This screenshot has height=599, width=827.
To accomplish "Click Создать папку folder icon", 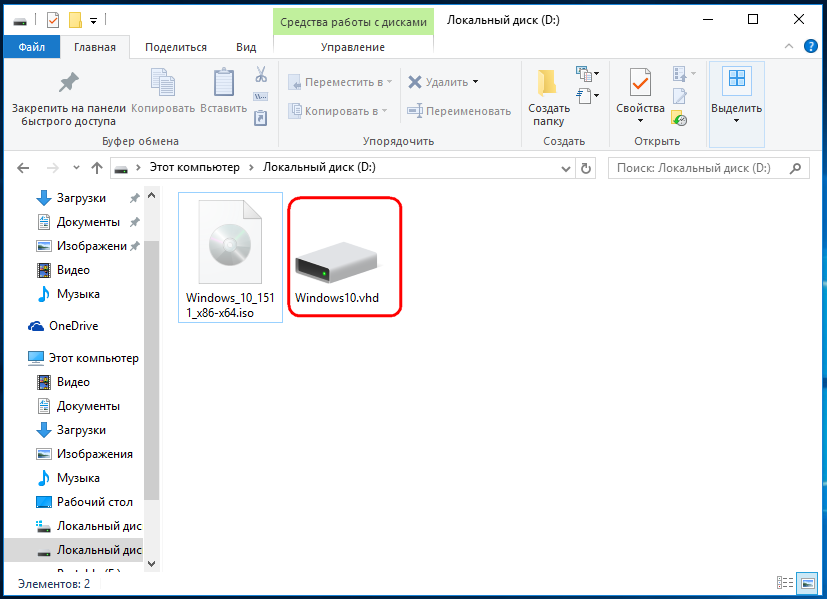I will [547, 83].
